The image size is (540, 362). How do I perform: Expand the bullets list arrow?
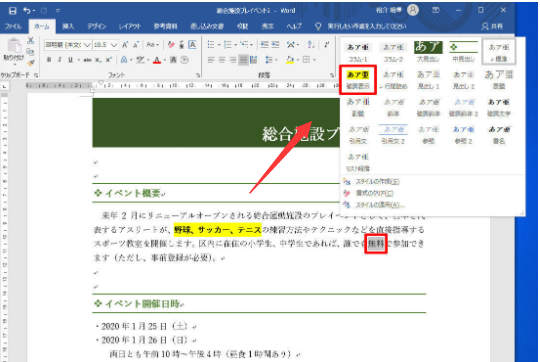tap(219, 45)
